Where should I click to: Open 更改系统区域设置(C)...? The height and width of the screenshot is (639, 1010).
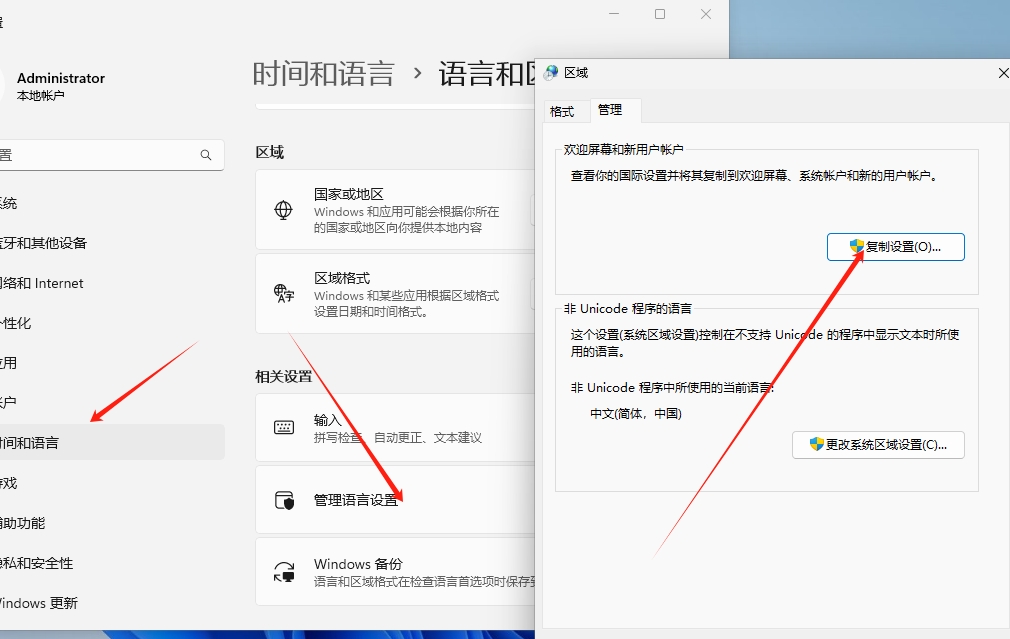(878, 444)
